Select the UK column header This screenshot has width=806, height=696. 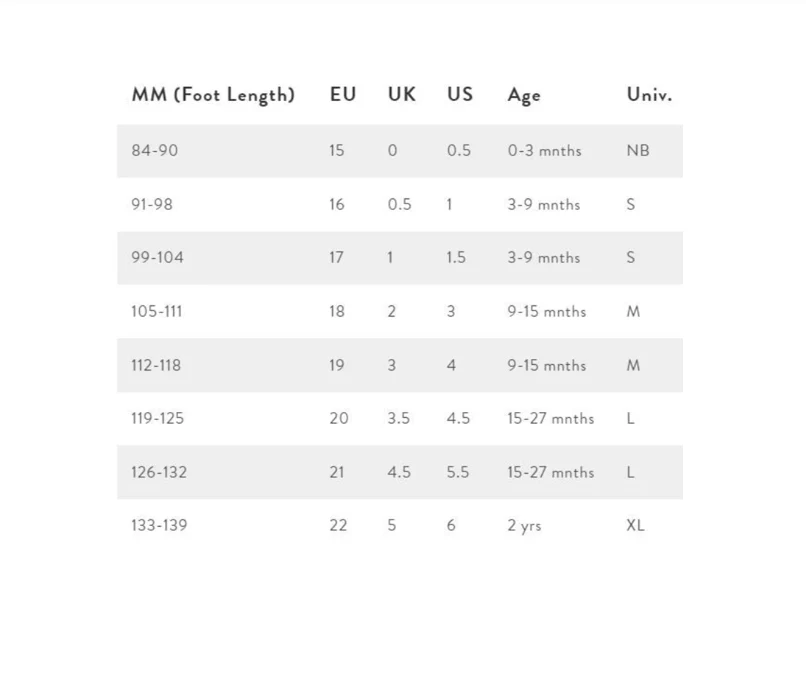402,95
